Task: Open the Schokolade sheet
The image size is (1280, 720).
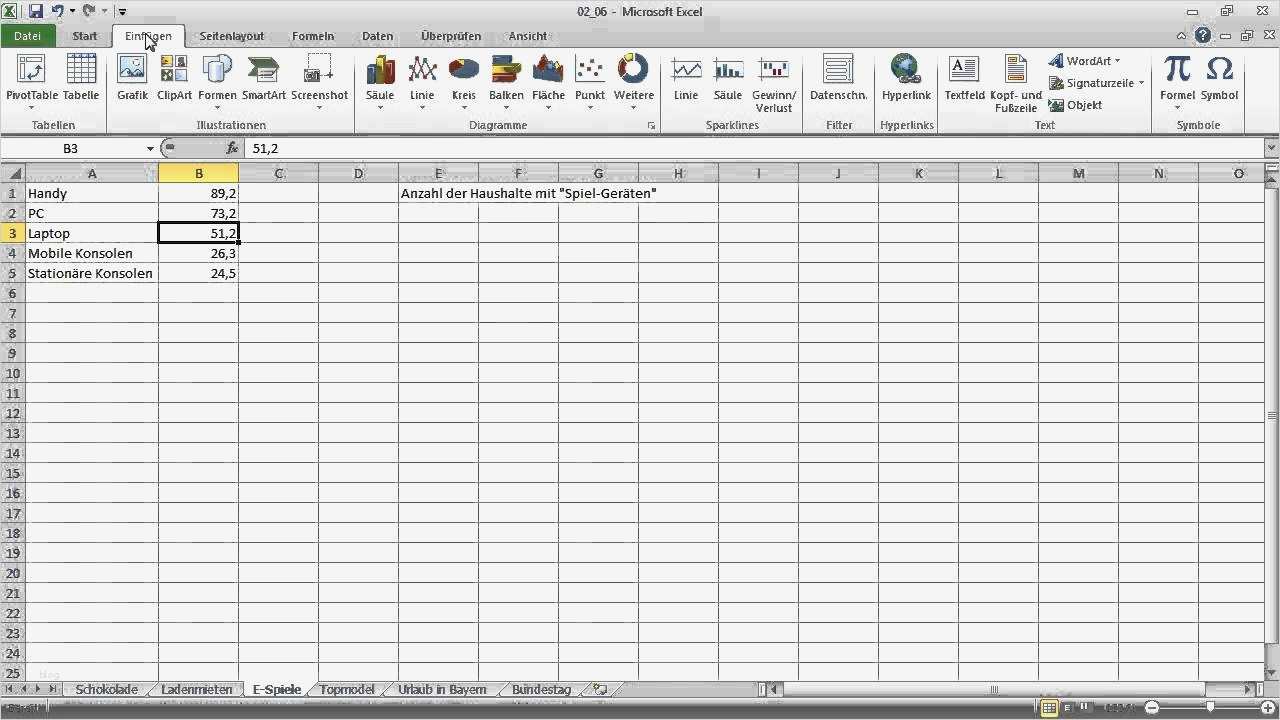Action: [109, 689]
